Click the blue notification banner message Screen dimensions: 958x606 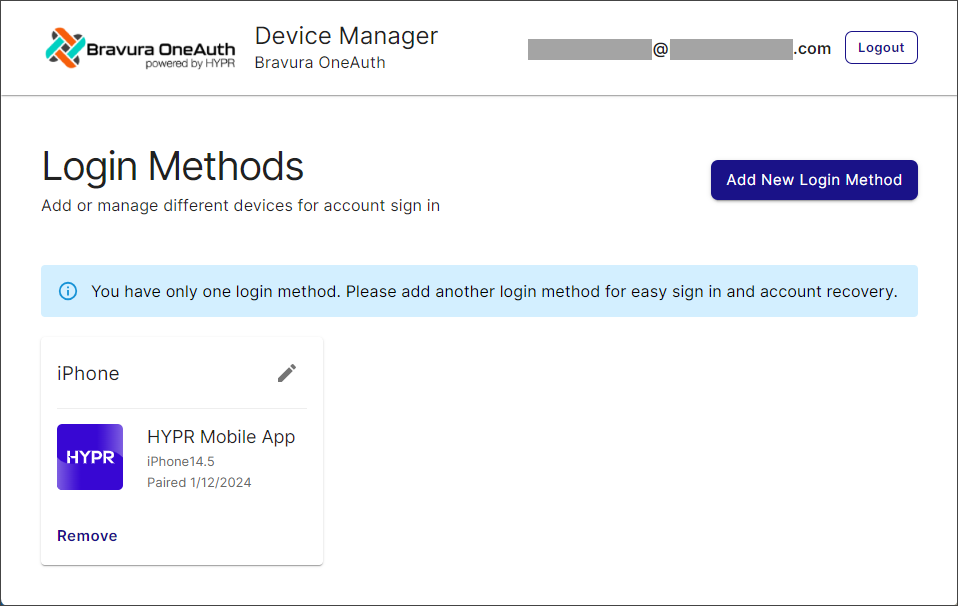click(479, 291)
